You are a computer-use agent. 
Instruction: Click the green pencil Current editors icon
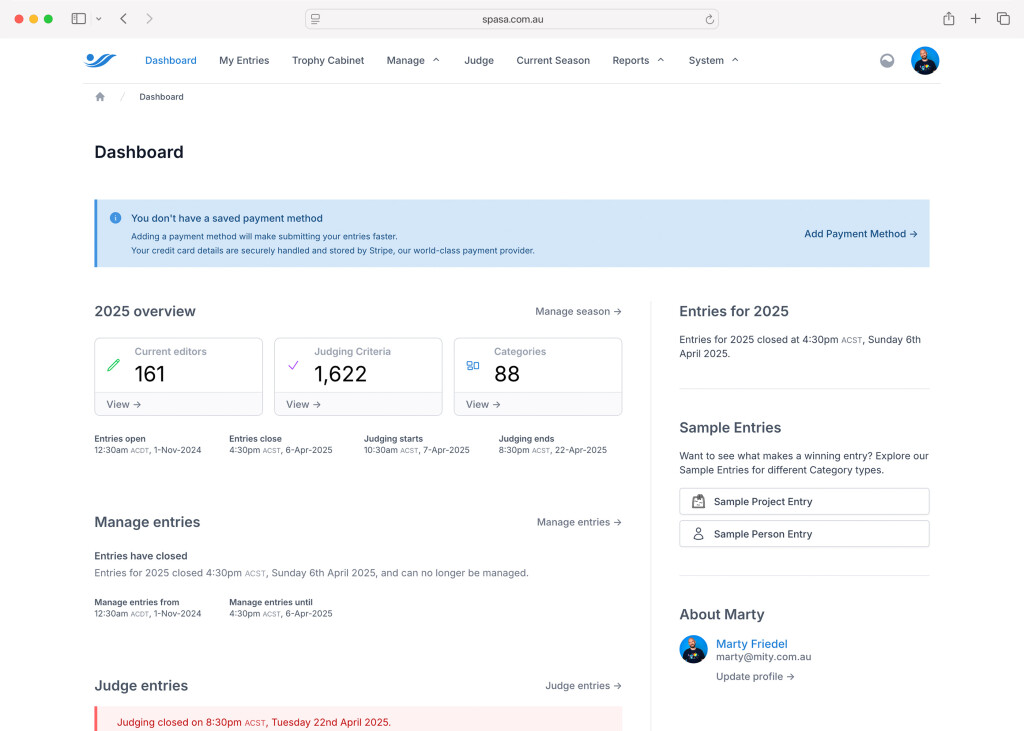coord(114,365)
